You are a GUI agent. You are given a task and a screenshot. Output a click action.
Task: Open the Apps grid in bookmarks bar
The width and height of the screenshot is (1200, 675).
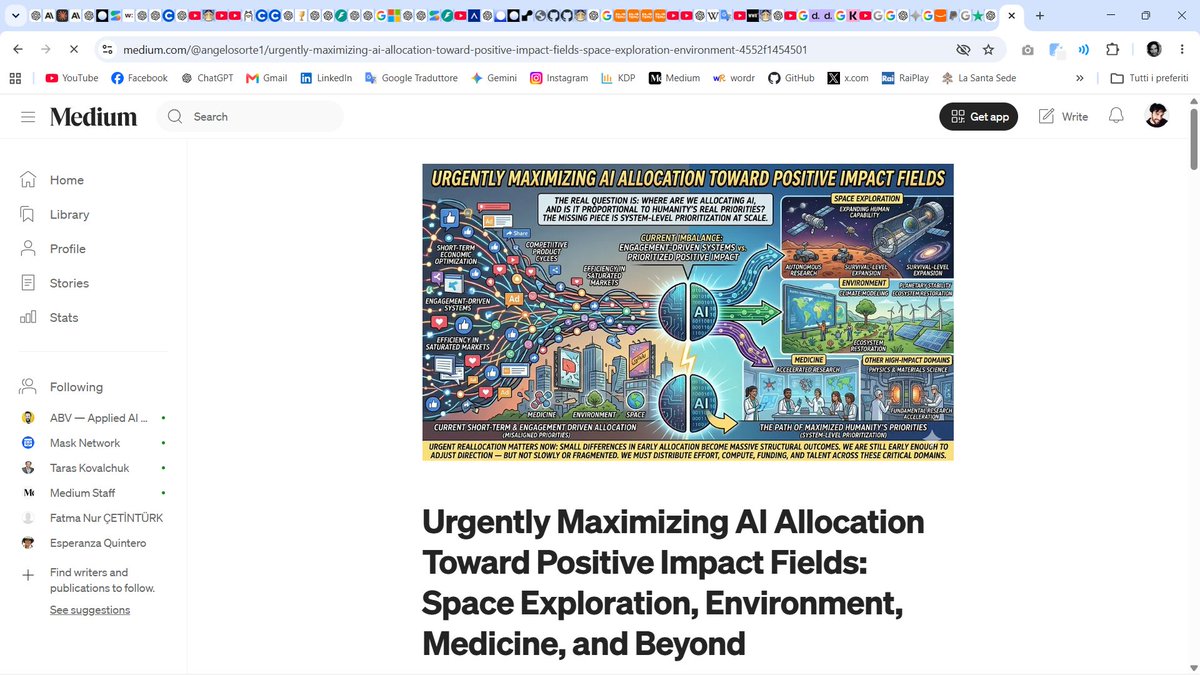tap(14, 78)
